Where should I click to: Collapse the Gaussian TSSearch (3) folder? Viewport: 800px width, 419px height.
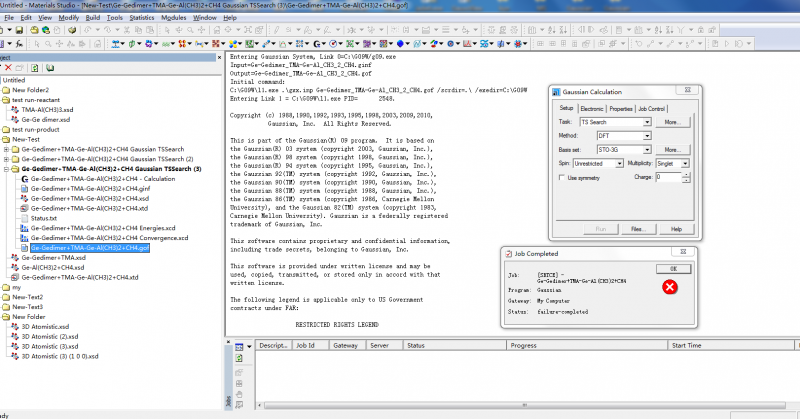7,169
